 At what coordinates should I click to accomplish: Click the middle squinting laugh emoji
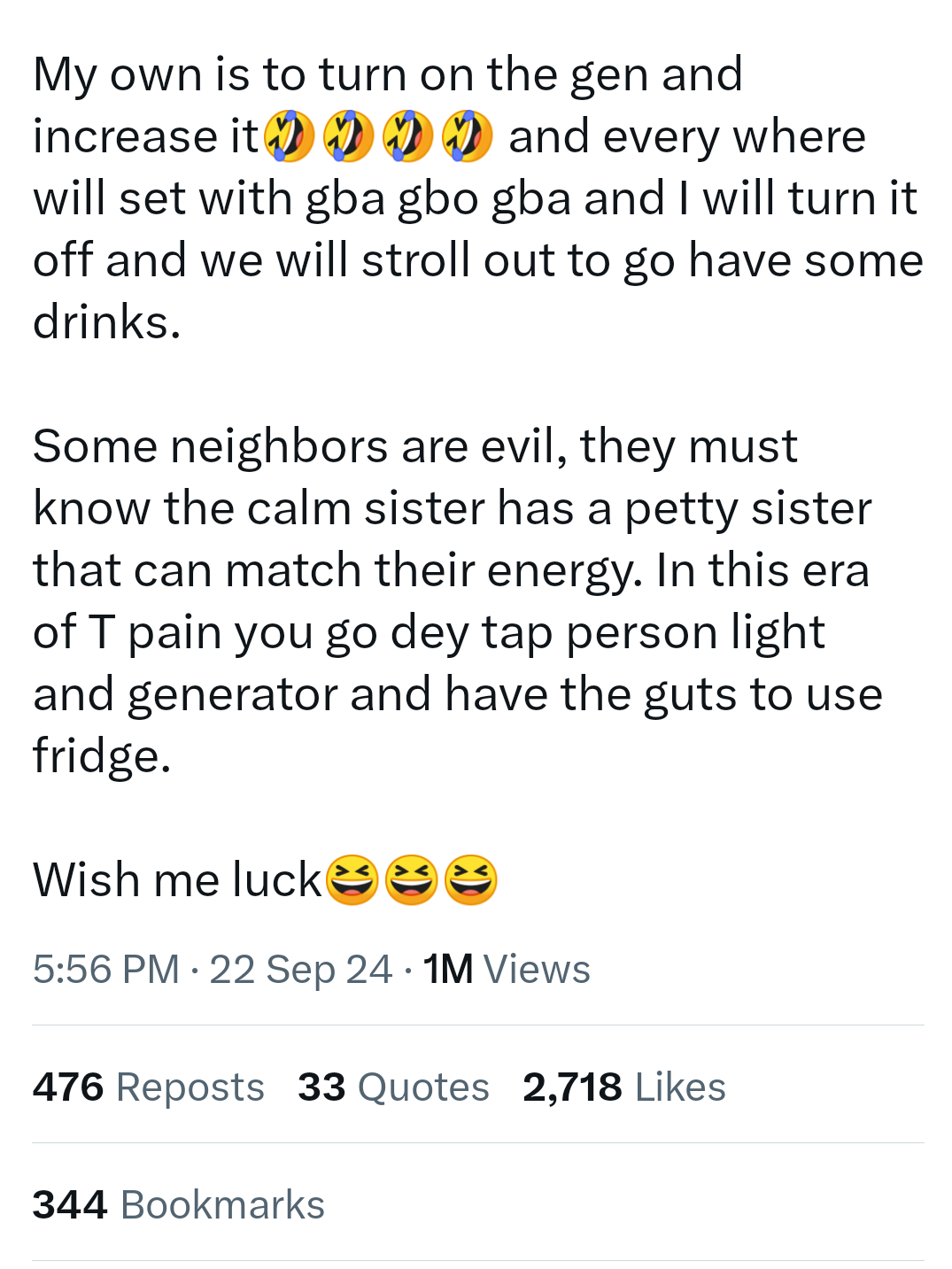412,880
